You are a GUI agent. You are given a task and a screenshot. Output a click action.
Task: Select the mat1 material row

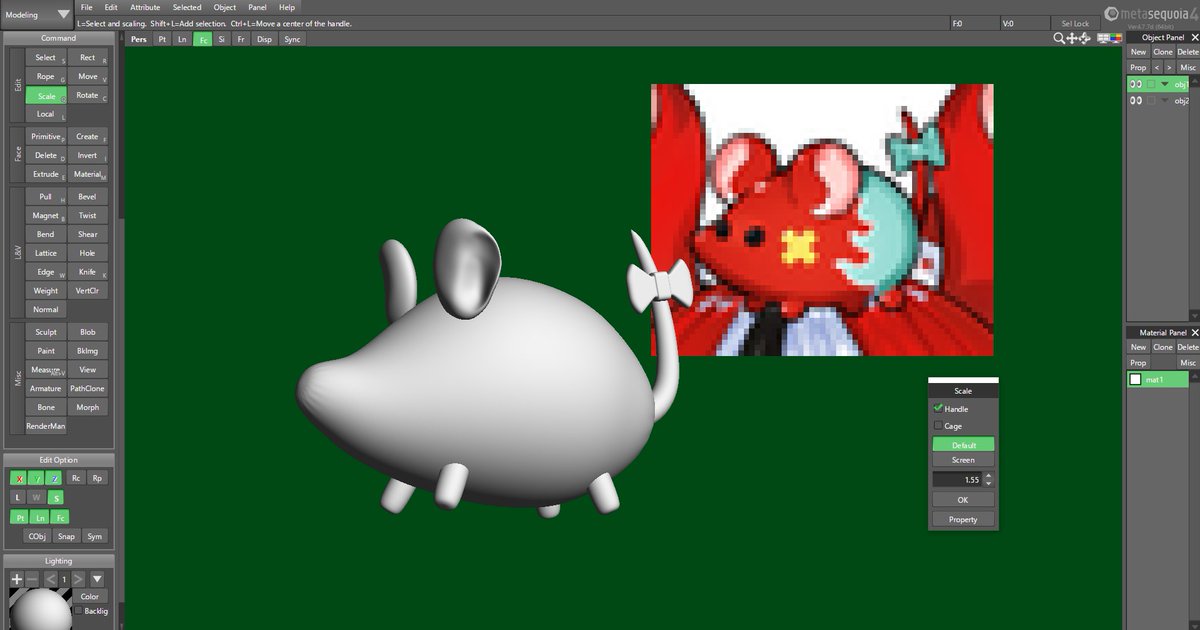click(1158, 379)
